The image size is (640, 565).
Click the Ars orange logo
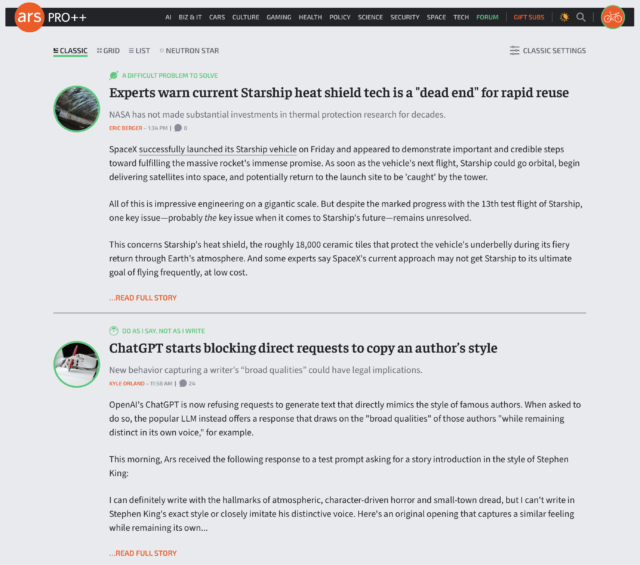[29, 17]
